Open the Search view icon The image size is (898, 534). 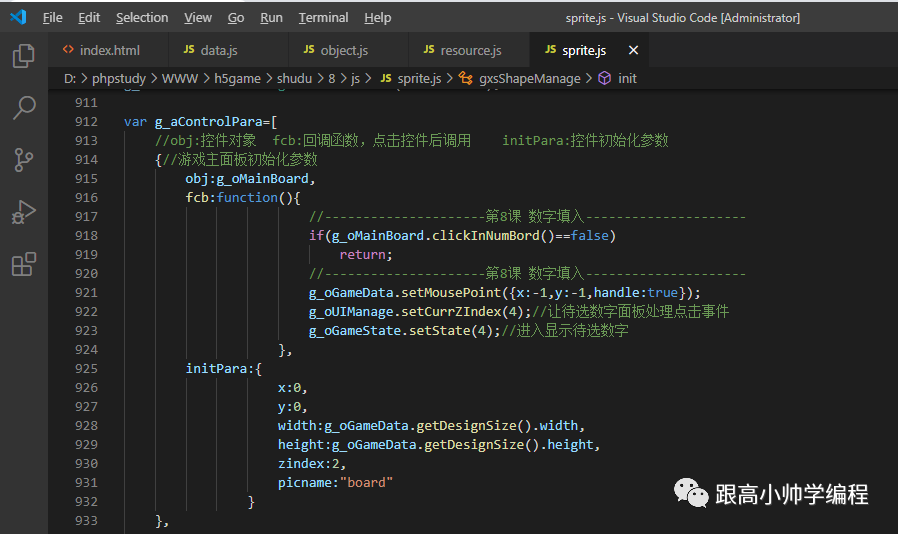[23, 107]
